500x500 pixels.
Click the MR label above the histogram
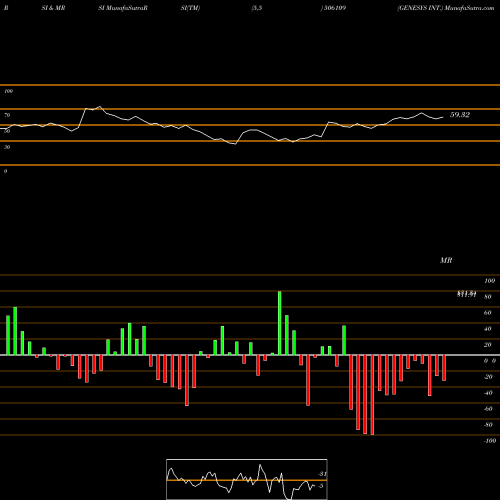446,260
